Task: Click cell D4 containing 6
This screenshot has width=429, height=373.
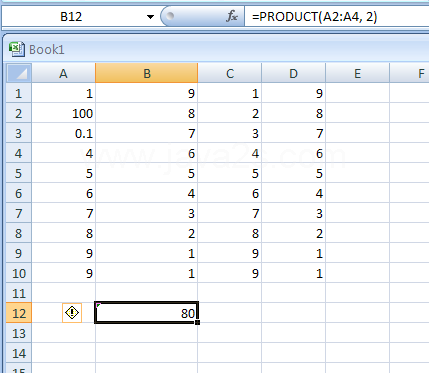Action: (x=293, y=153)
